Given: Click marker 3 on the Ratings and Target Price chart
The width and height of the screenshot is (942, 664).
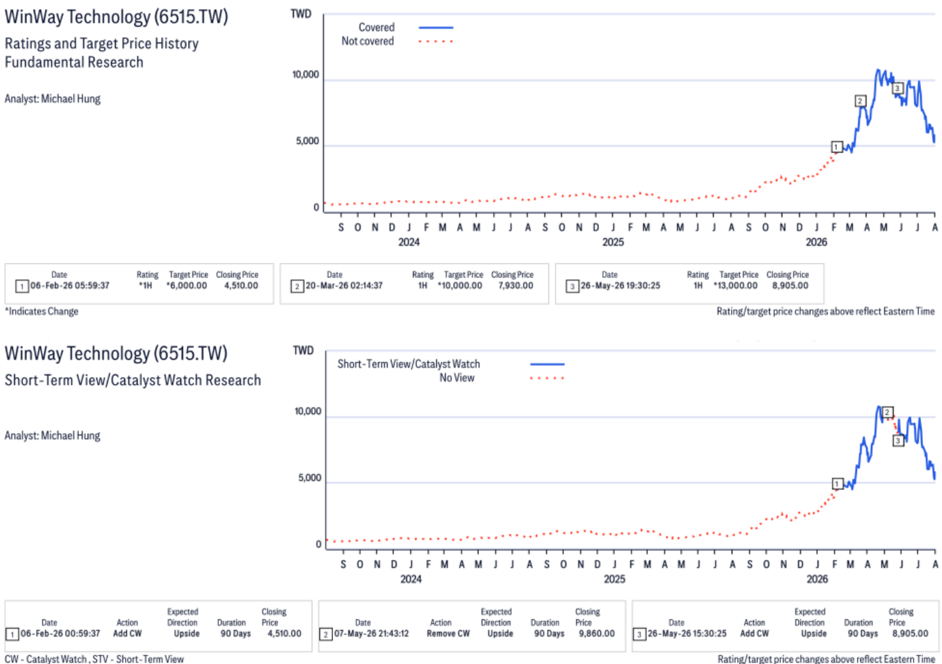Looking at the screenshot, I should pos(897,88).
